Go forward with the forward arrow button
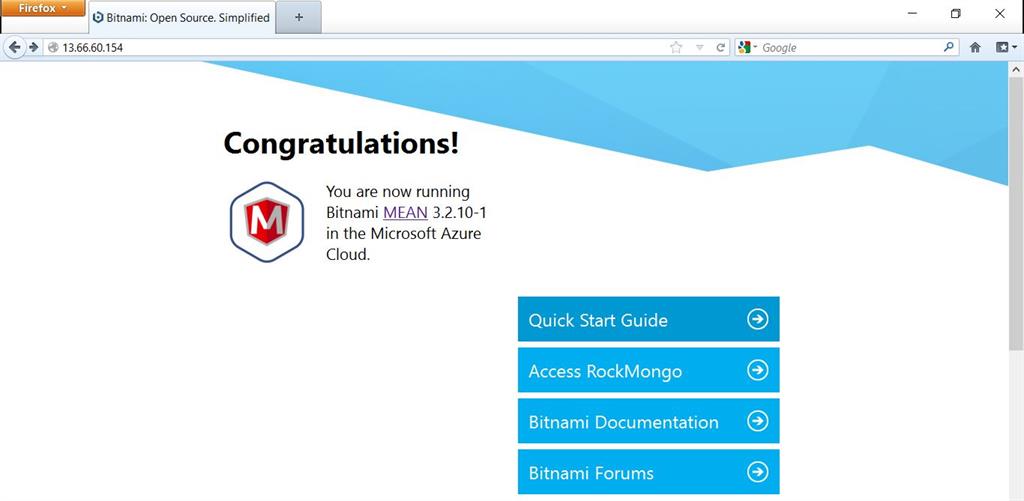This screenshot has height=501, width=1024. click(33, 47)
